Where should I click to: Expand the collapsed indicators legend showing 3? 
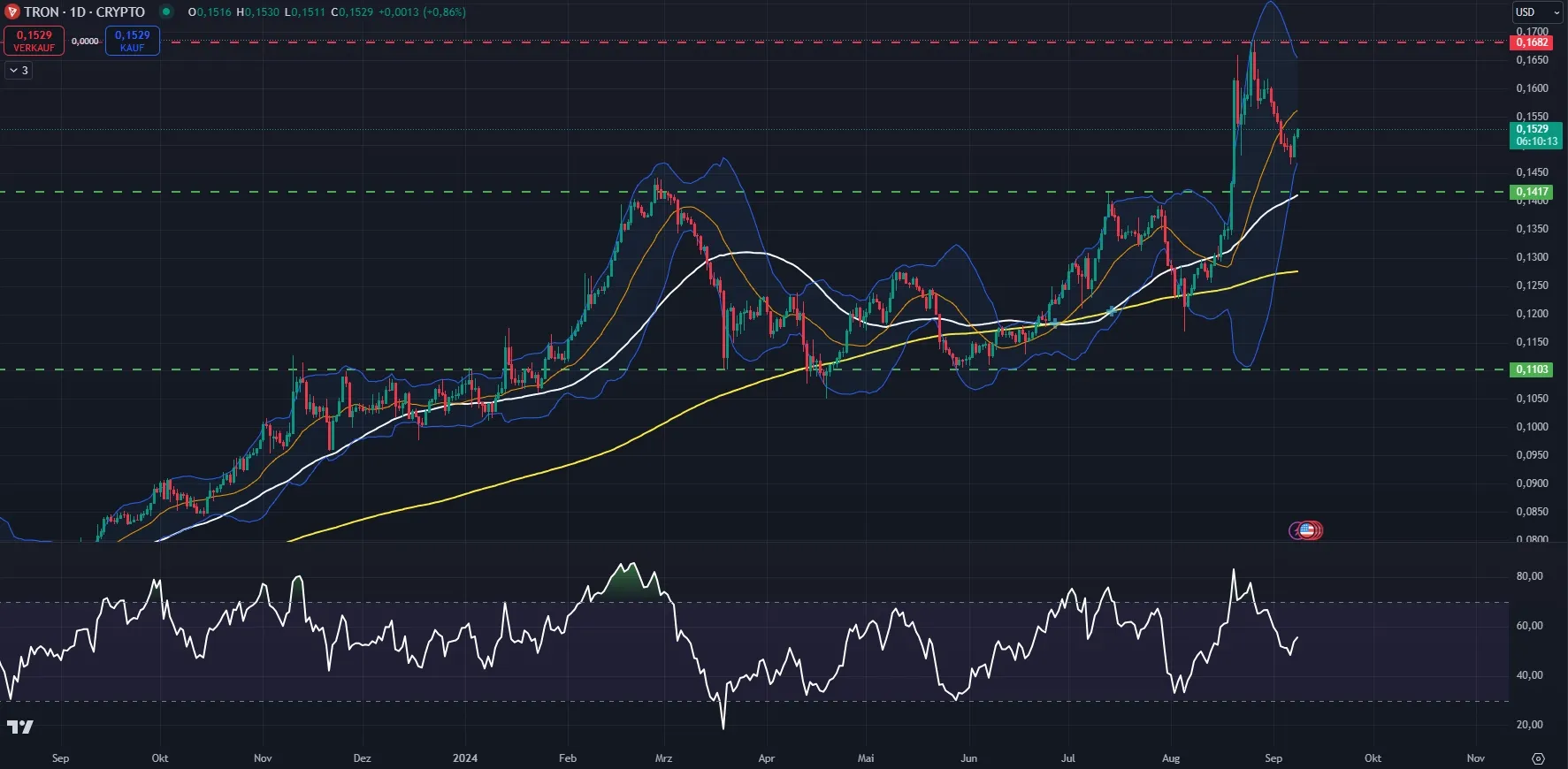[x=19, y=71]
